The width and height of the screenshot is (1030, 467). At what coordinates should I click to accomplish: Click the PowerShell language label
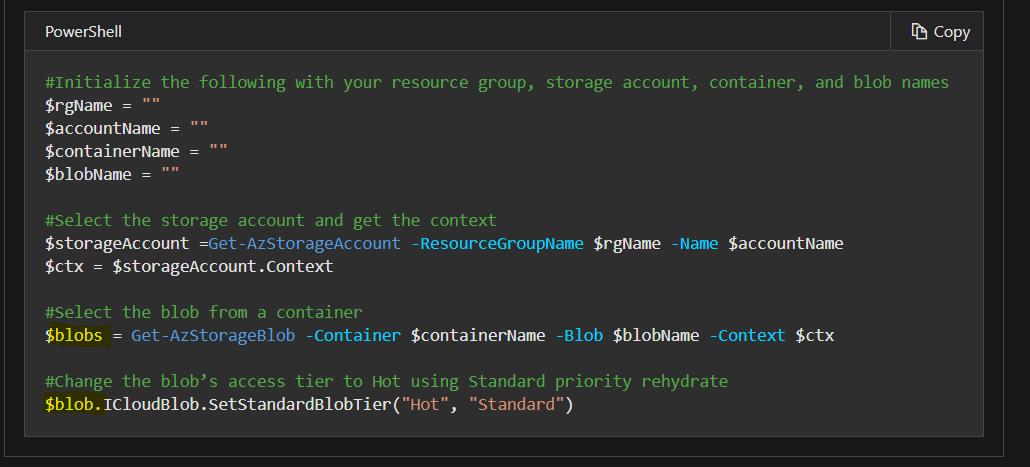[83, 32]
